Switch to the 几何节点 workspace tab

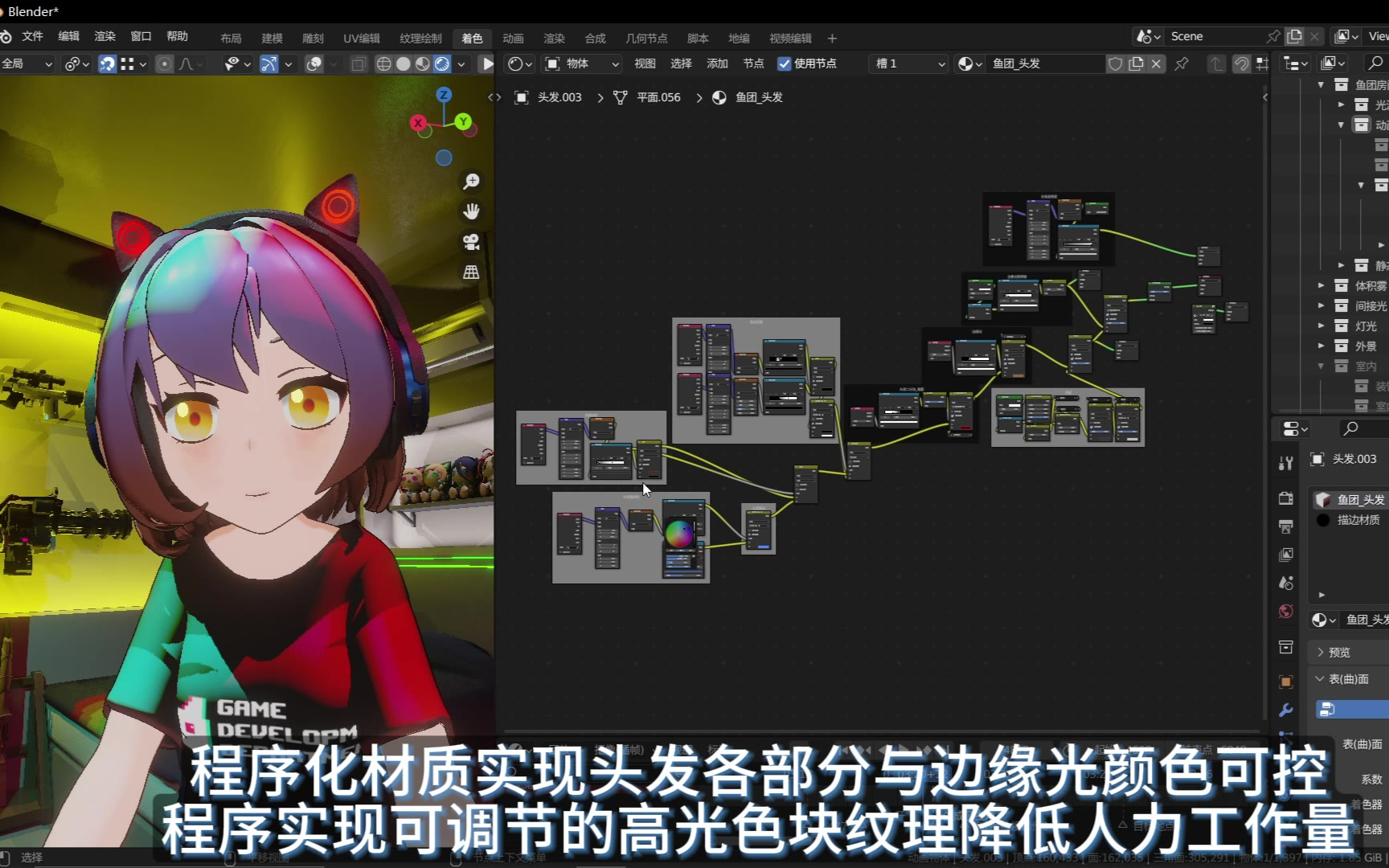pos(646,38)
